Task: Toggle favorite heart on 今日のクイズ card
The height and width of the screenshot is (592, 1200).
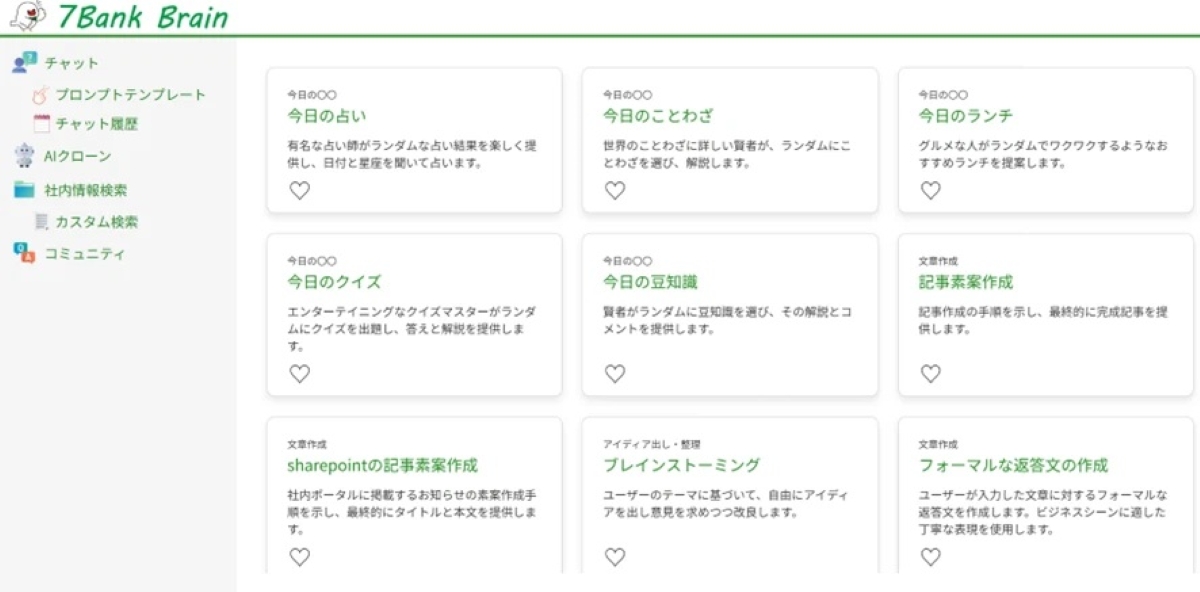Action: click(x=299, y=374)
